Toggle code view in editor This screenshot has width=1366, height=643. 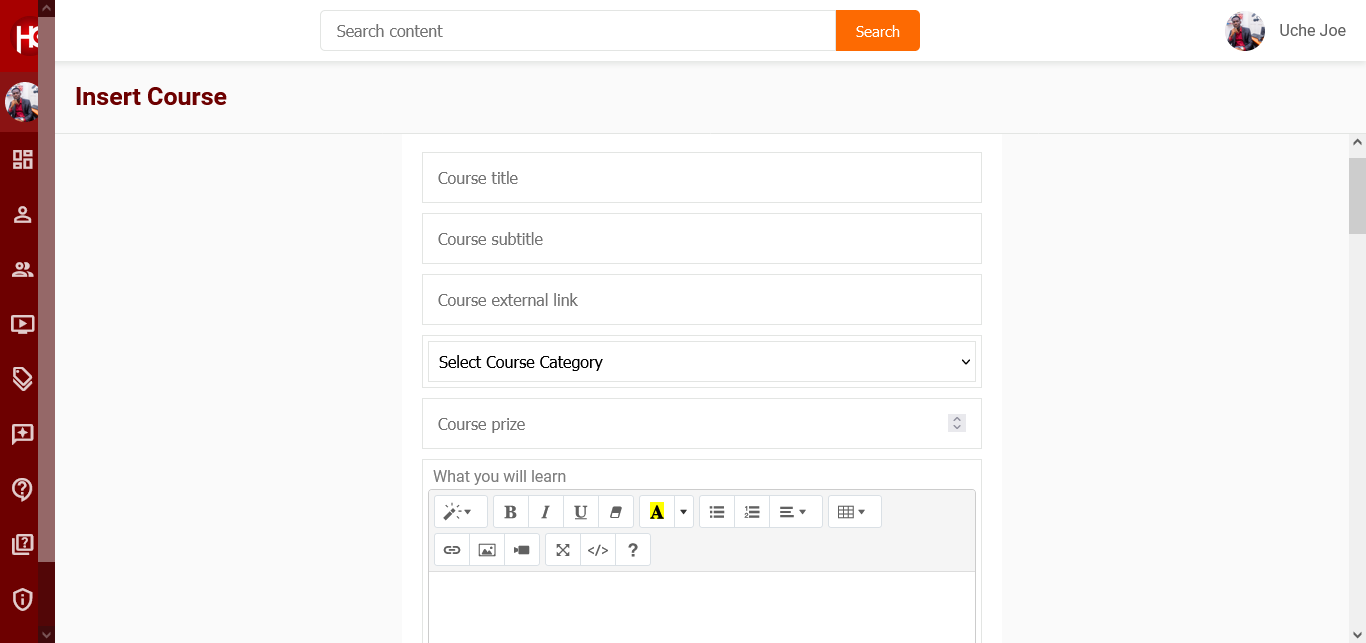[x=598, y=550]
